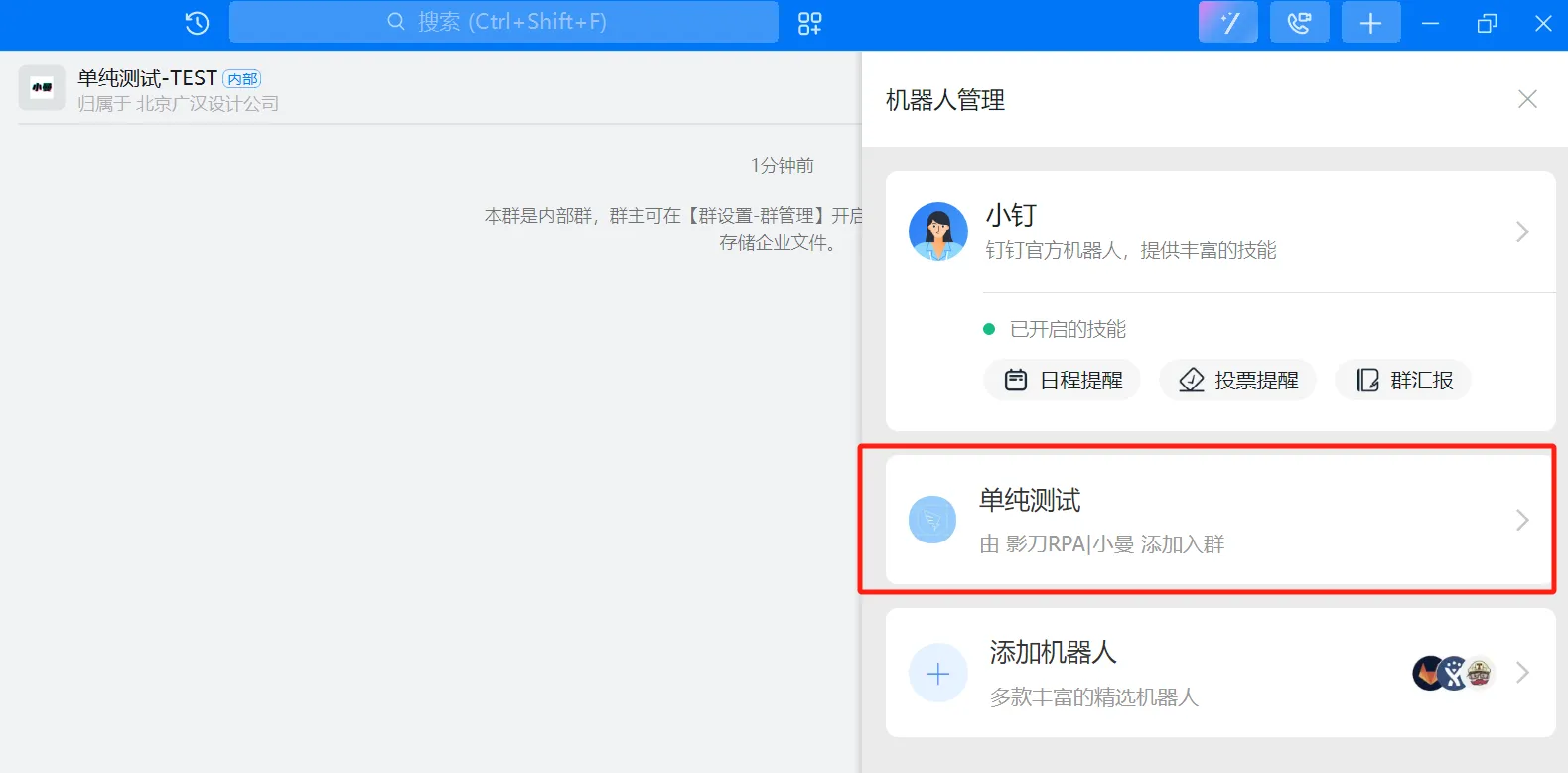
Task: Open the phone call icon in title bar
Action: 1300,22
